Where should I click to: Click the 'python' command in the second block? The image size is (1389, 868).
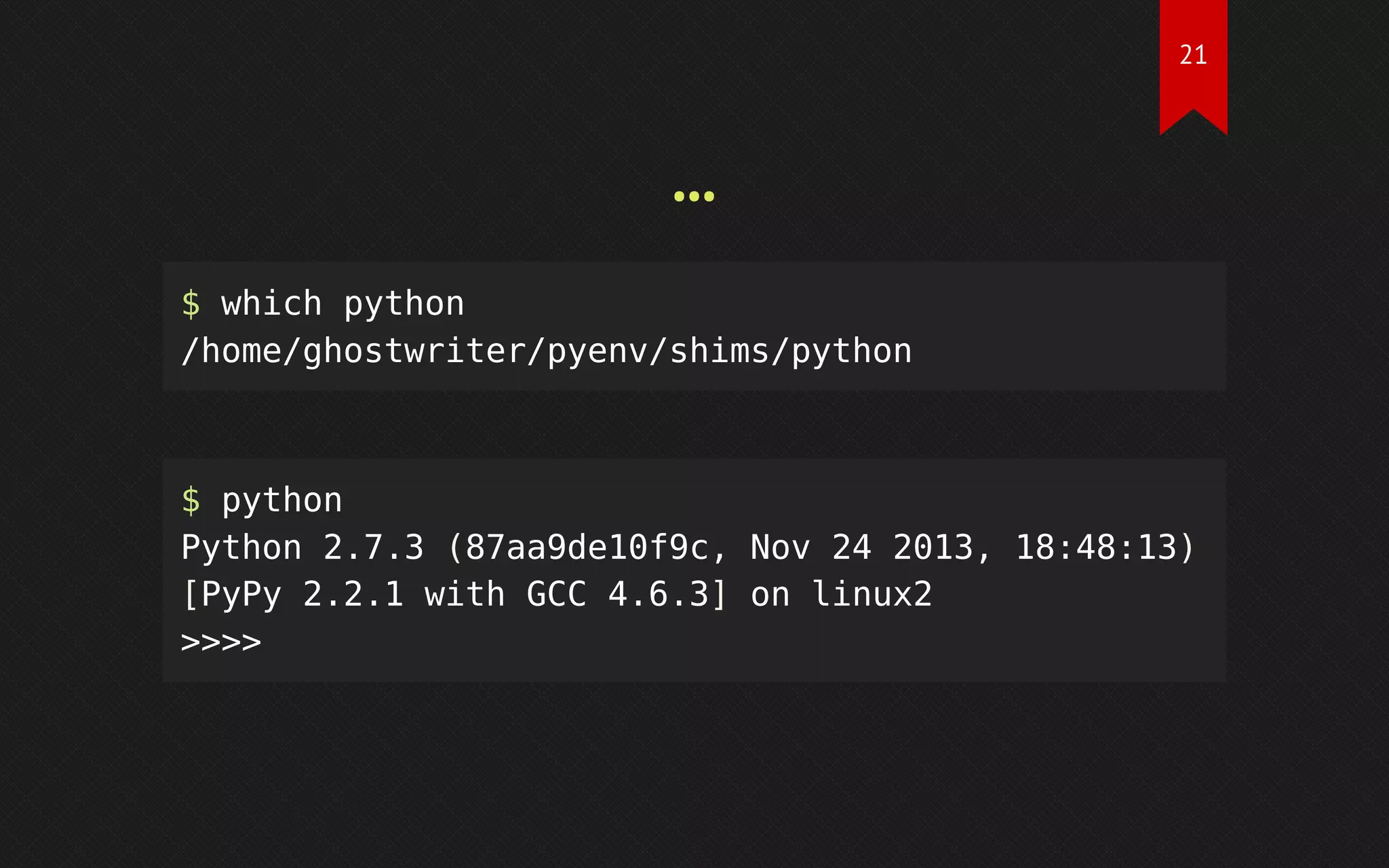tap(282, 502)
